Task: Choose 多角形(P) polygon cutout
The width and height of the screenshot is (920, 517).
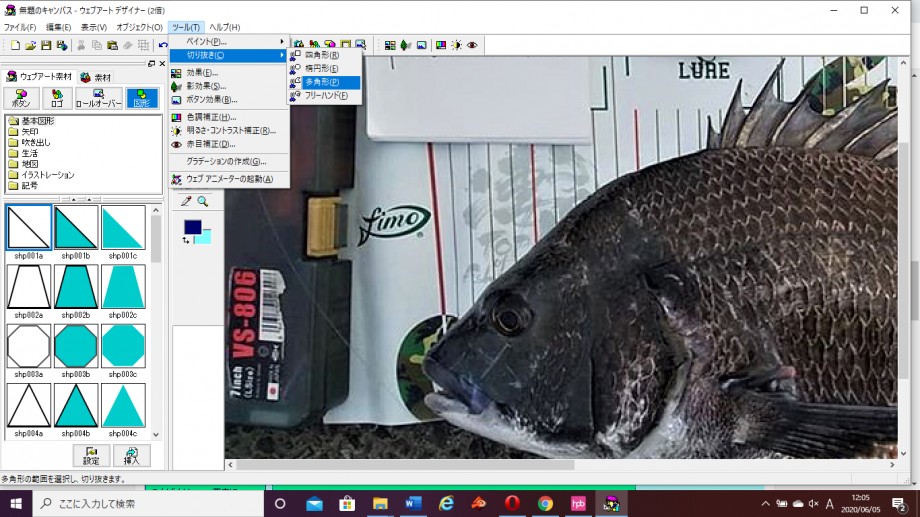Action: [324, 82]
